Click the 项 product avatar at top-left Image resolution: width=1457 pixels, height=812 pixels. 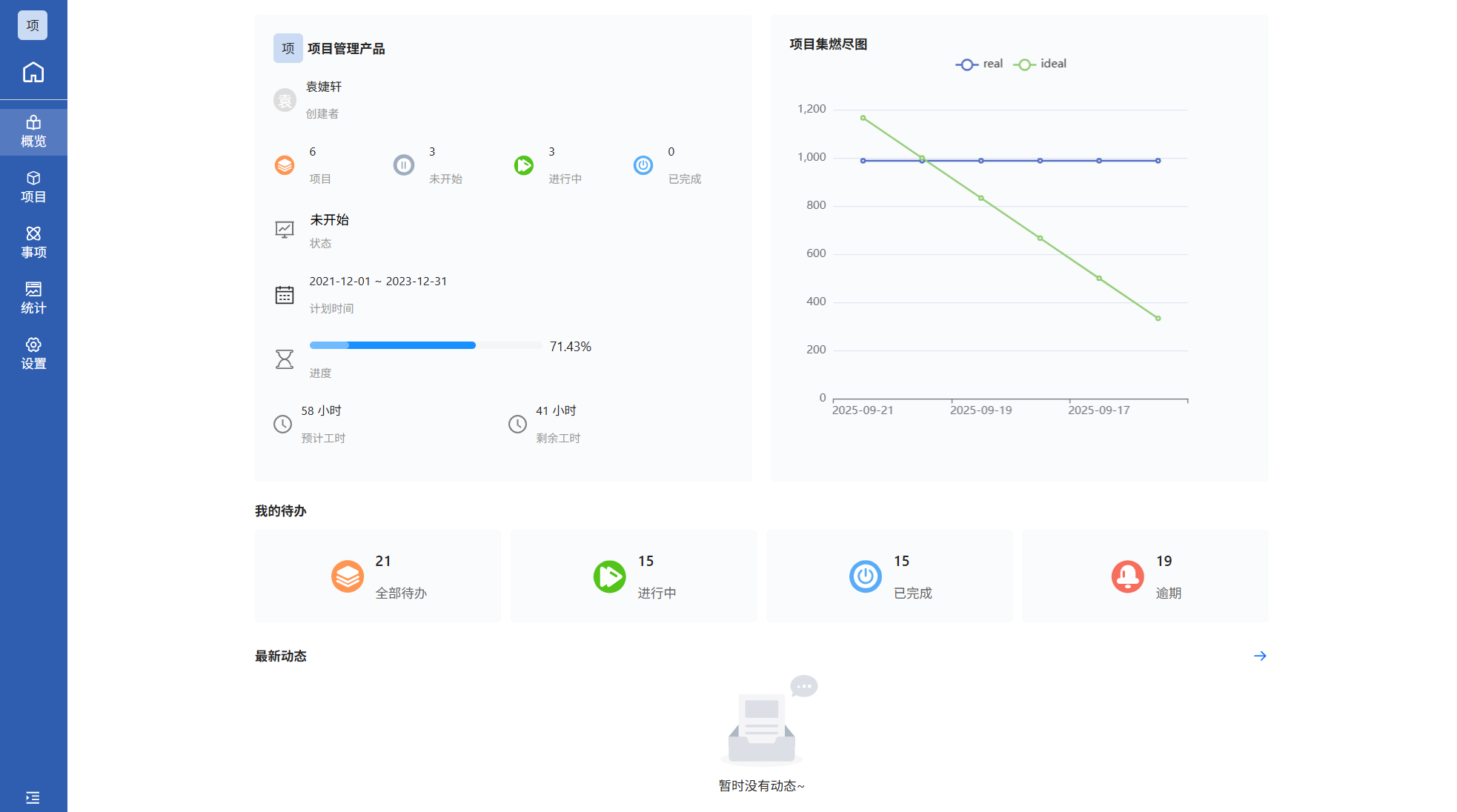33,25
